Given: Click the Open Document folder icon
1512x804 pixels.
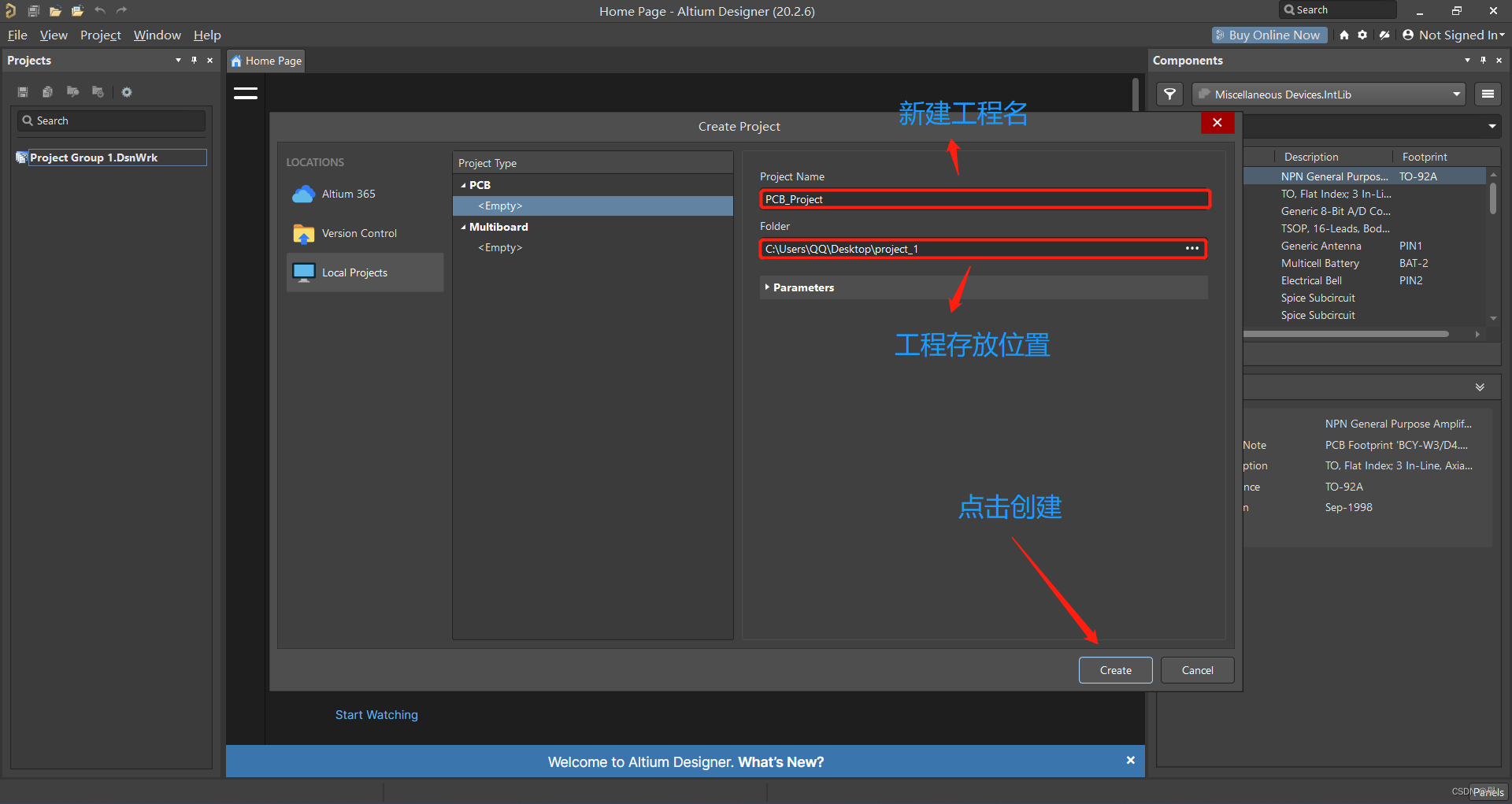Looking at the screenshot, I should point(55,11).
